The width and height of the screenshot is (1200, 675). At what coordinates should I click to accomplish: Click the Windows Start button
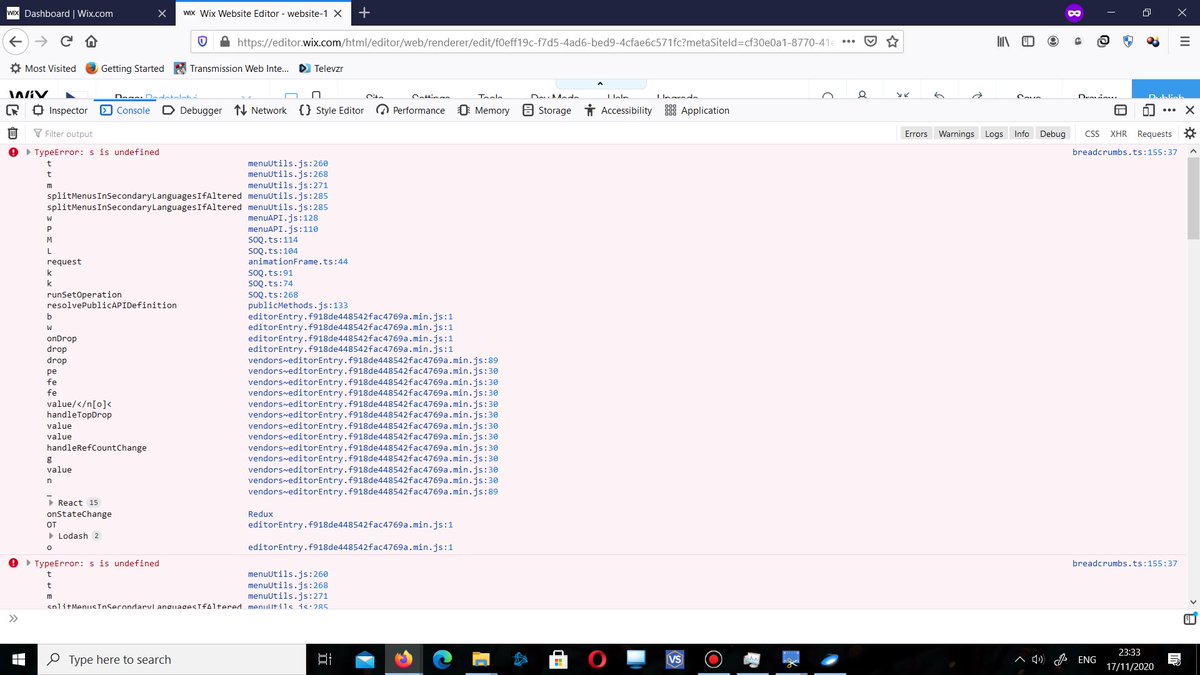coord(19,659)
